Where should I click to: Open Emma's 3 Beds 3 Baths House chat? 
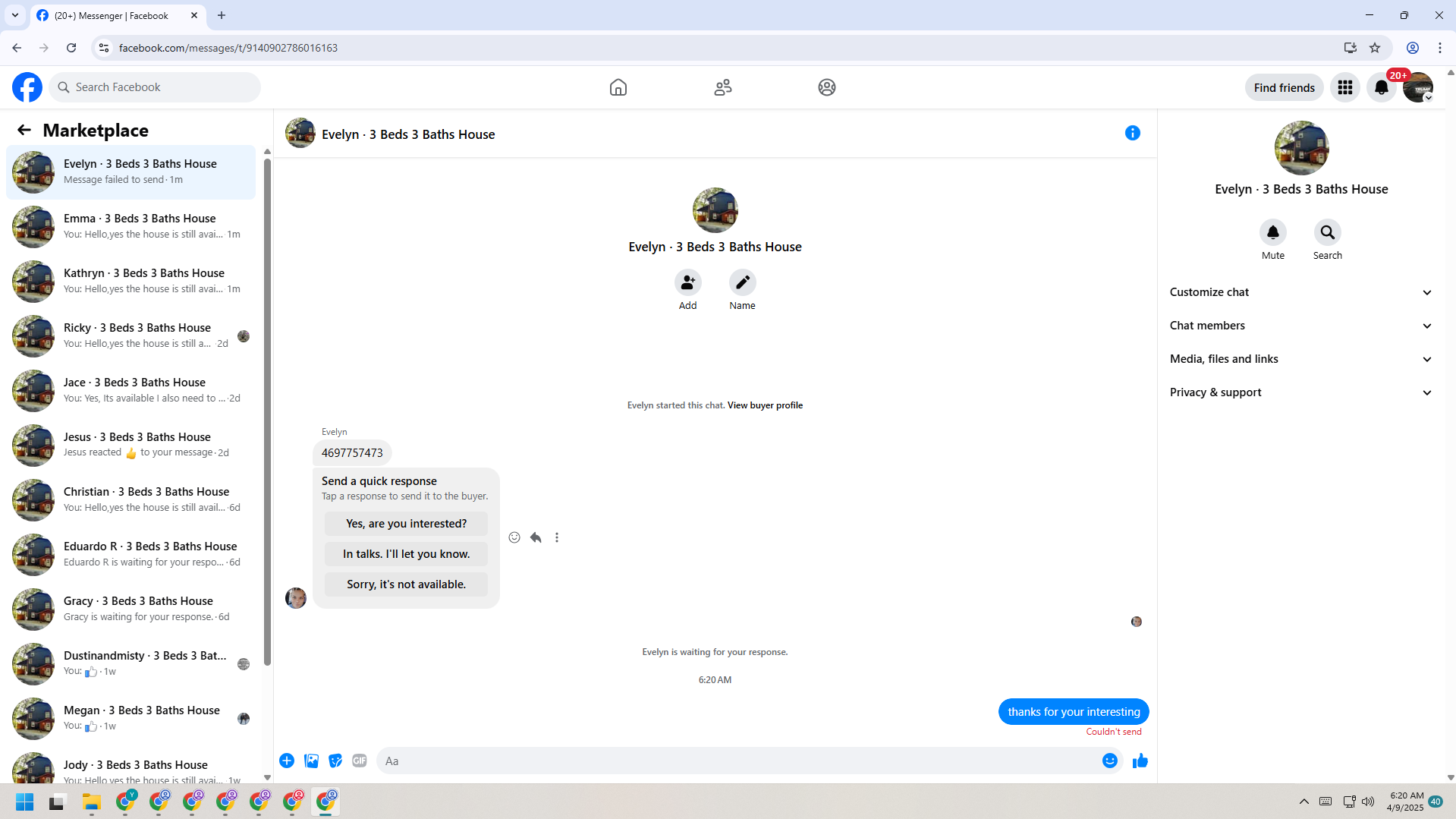(131, 227)
